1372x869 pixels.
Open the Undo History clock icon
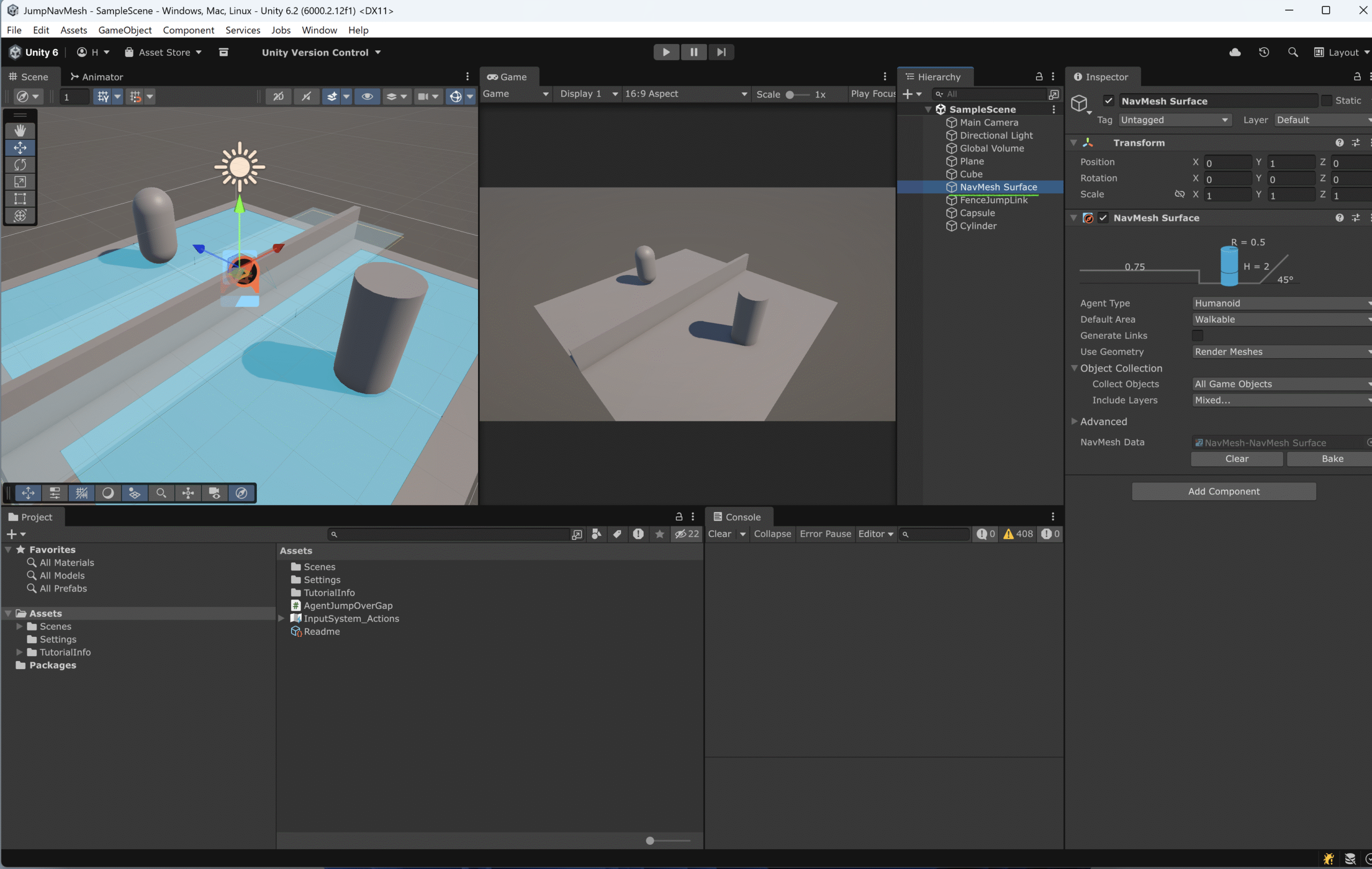[x=1264, y=52]
